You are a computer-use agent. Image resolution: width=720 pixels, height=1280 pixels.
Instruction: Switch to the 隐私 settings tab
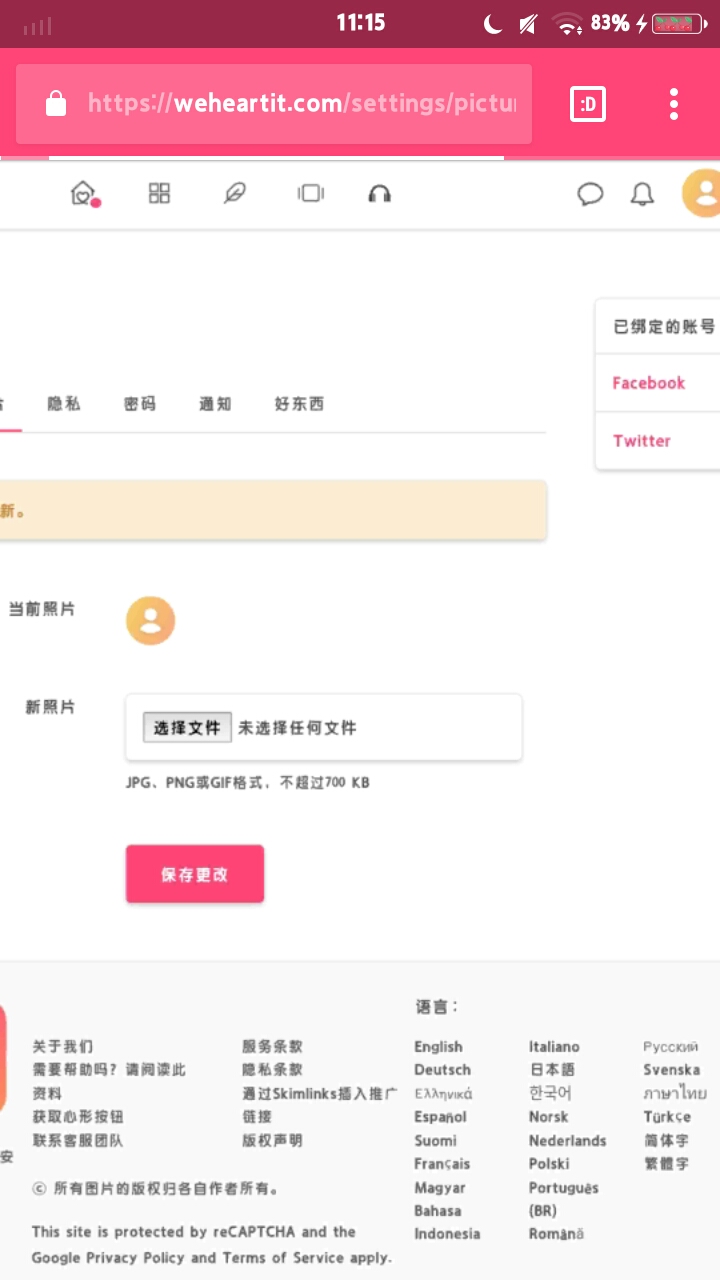pos(64,404)
